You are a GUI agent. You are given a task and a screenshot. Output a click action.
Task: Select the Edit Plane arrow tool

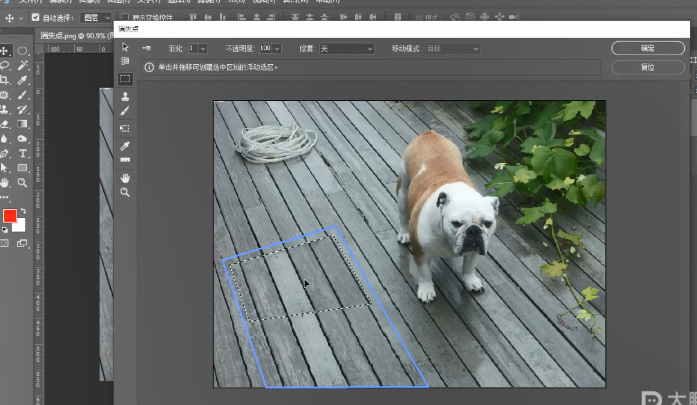coord(125,47)
